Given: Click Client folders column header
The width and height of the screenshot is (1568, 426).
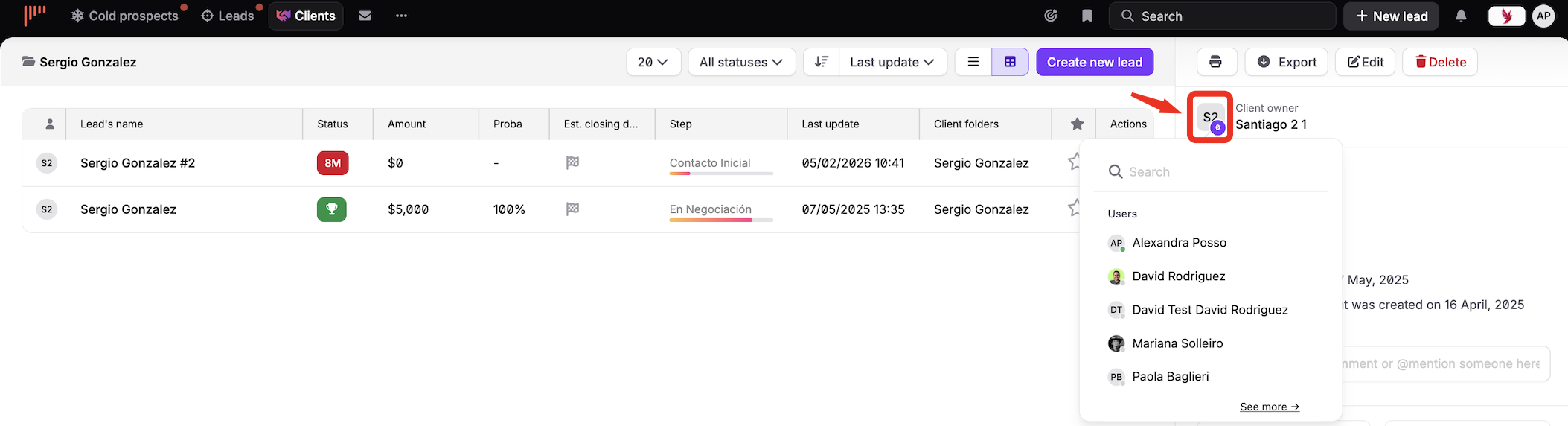Looking at the screenshot, I should 966,124.
